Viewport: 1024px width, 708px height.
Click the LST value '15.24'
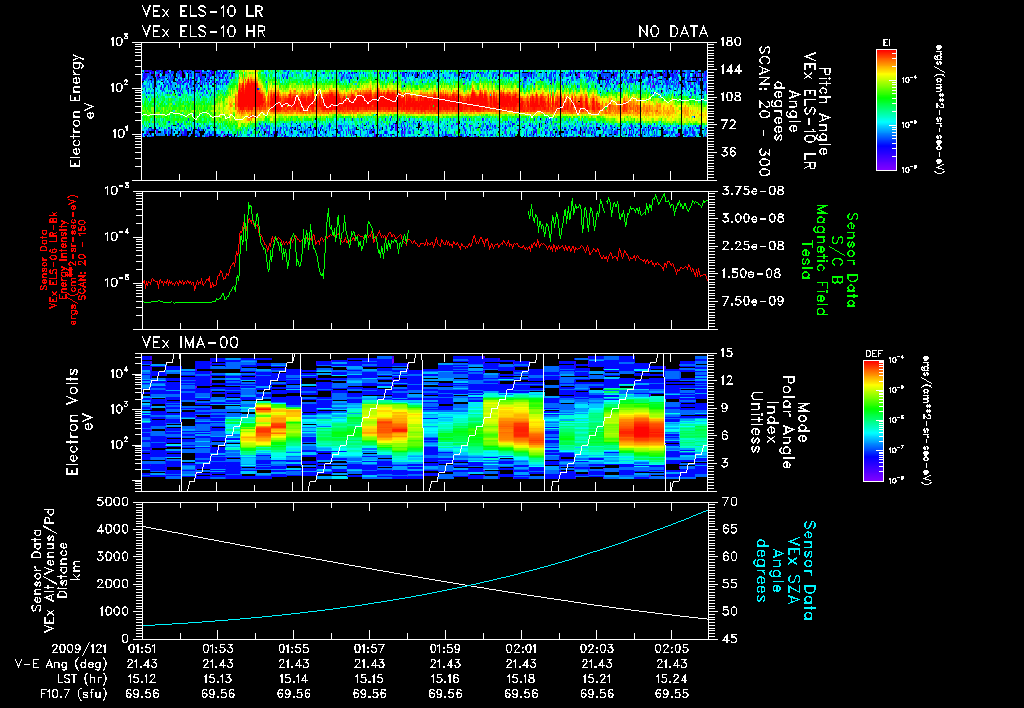[672, 679]
